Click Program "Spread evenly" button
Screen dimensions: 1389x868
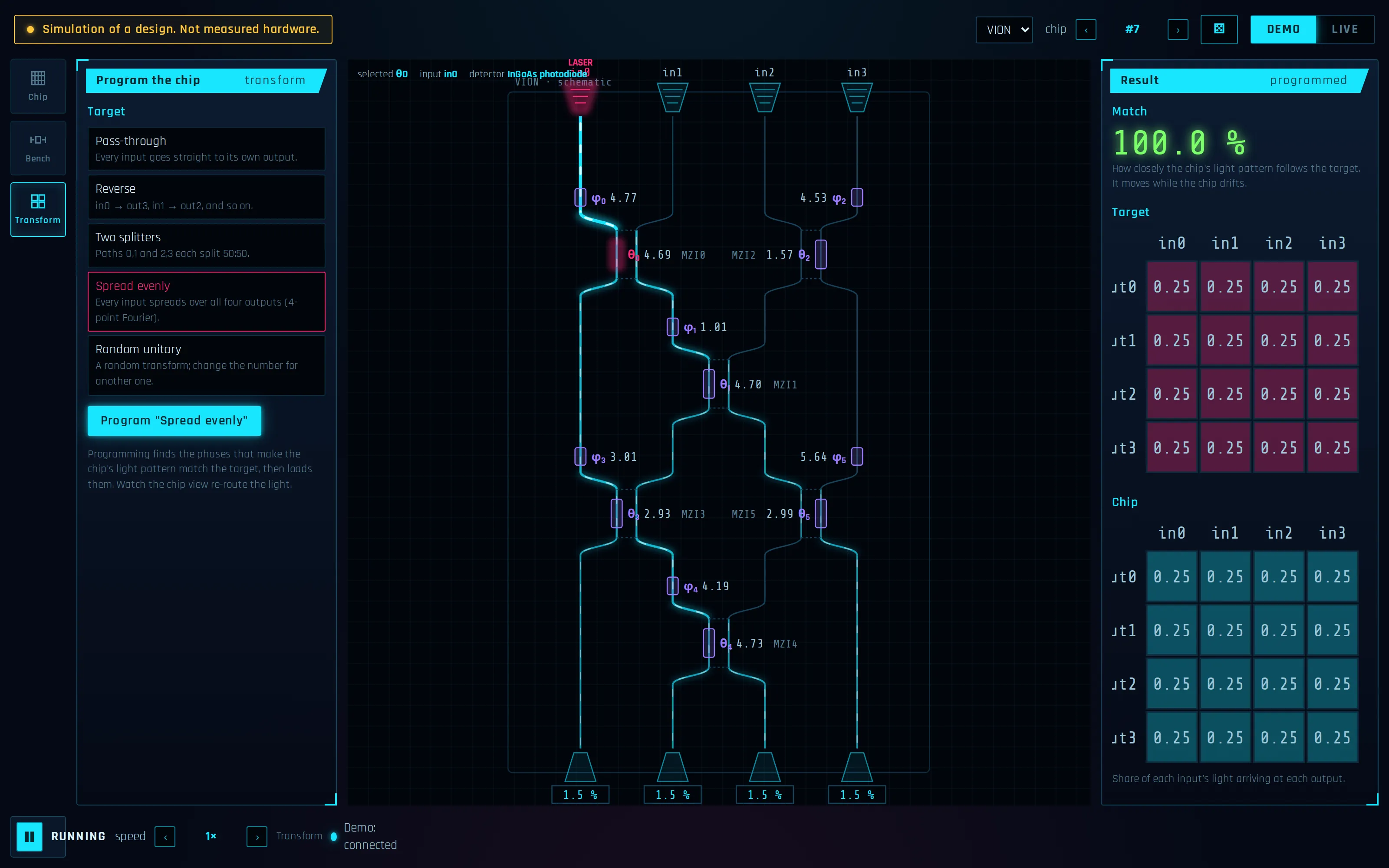[x=174, y=421]
